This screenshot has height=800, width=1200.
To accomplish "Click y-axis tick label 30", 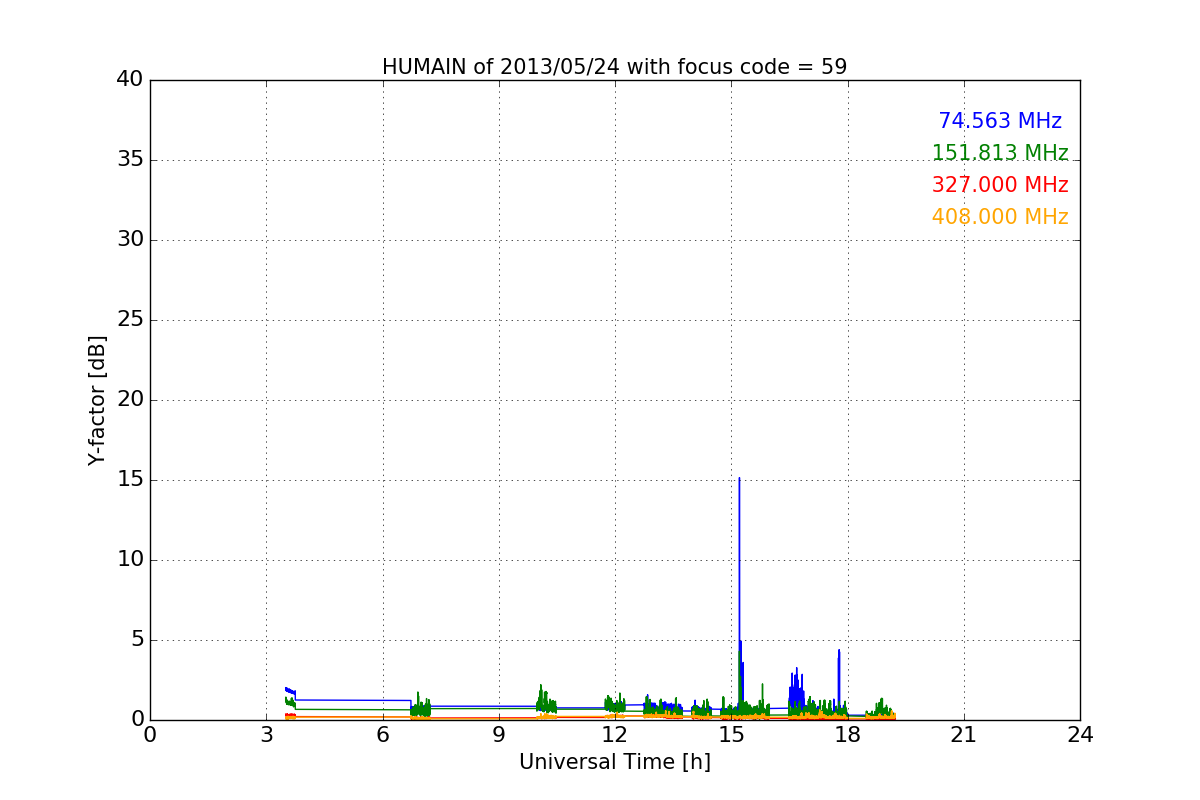I will click(x=130, y=240).
